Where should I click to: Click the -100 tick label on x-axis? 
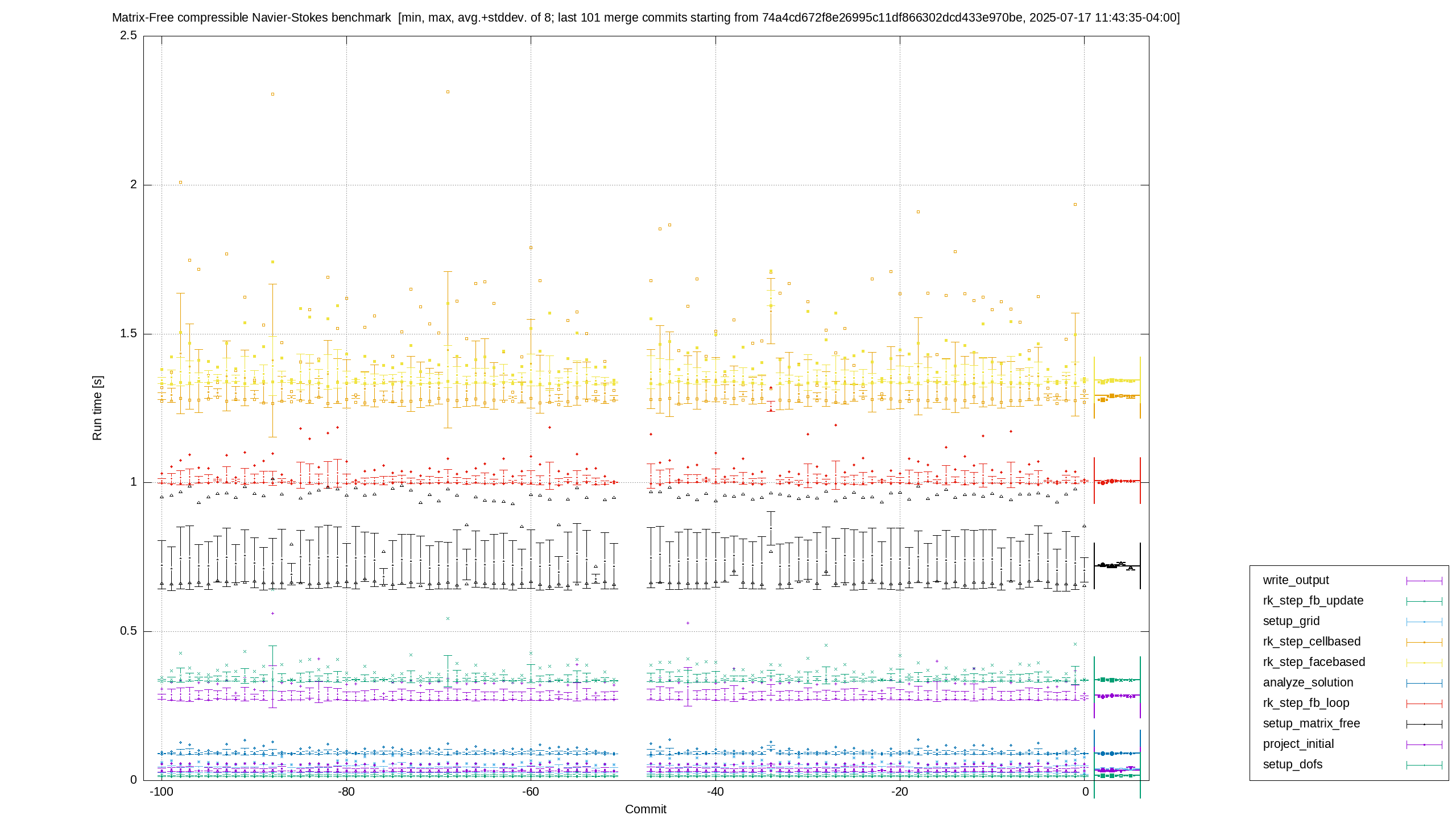coord(162,792)
